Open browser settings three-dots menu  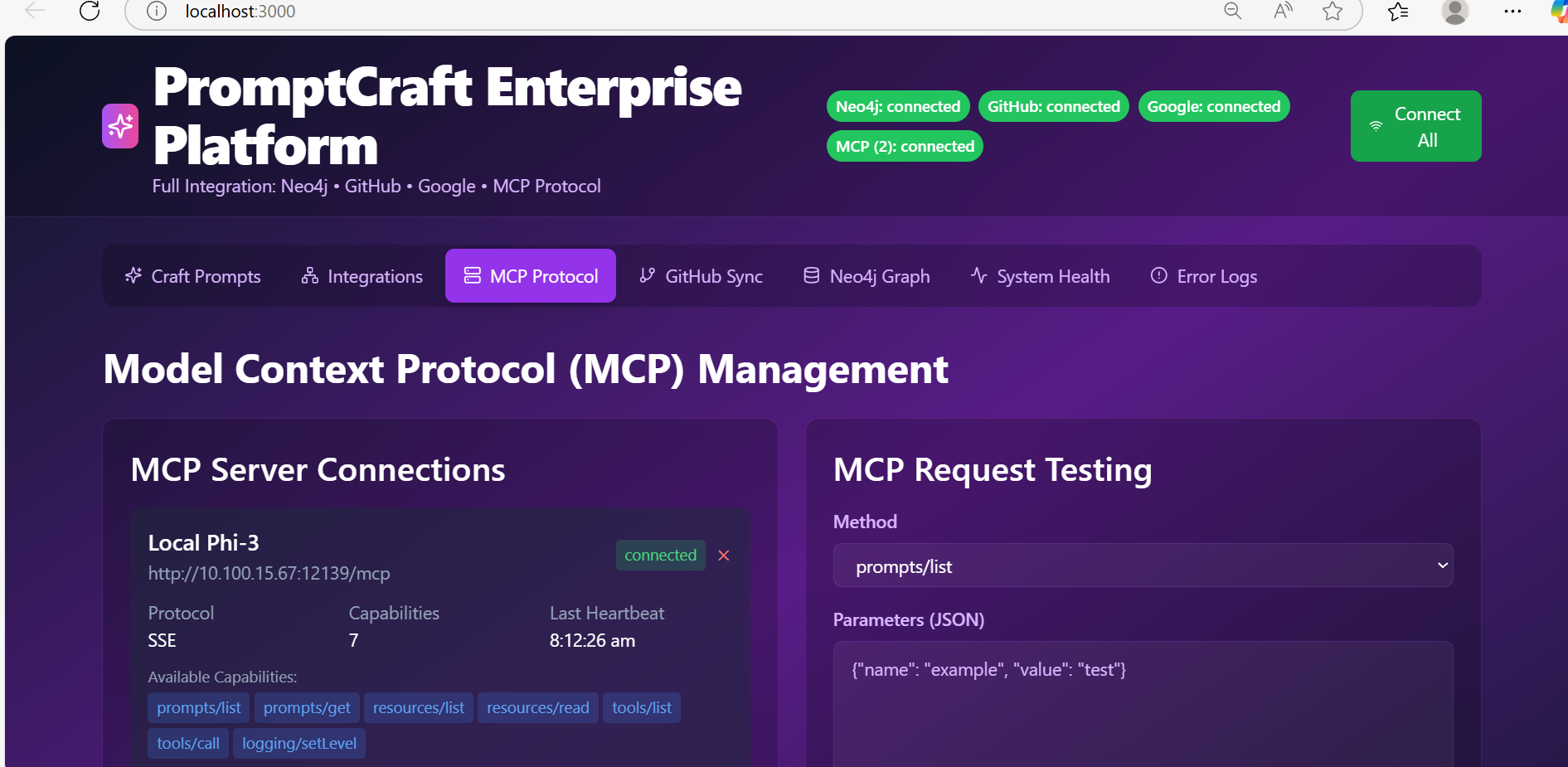tap(1512, 12)
